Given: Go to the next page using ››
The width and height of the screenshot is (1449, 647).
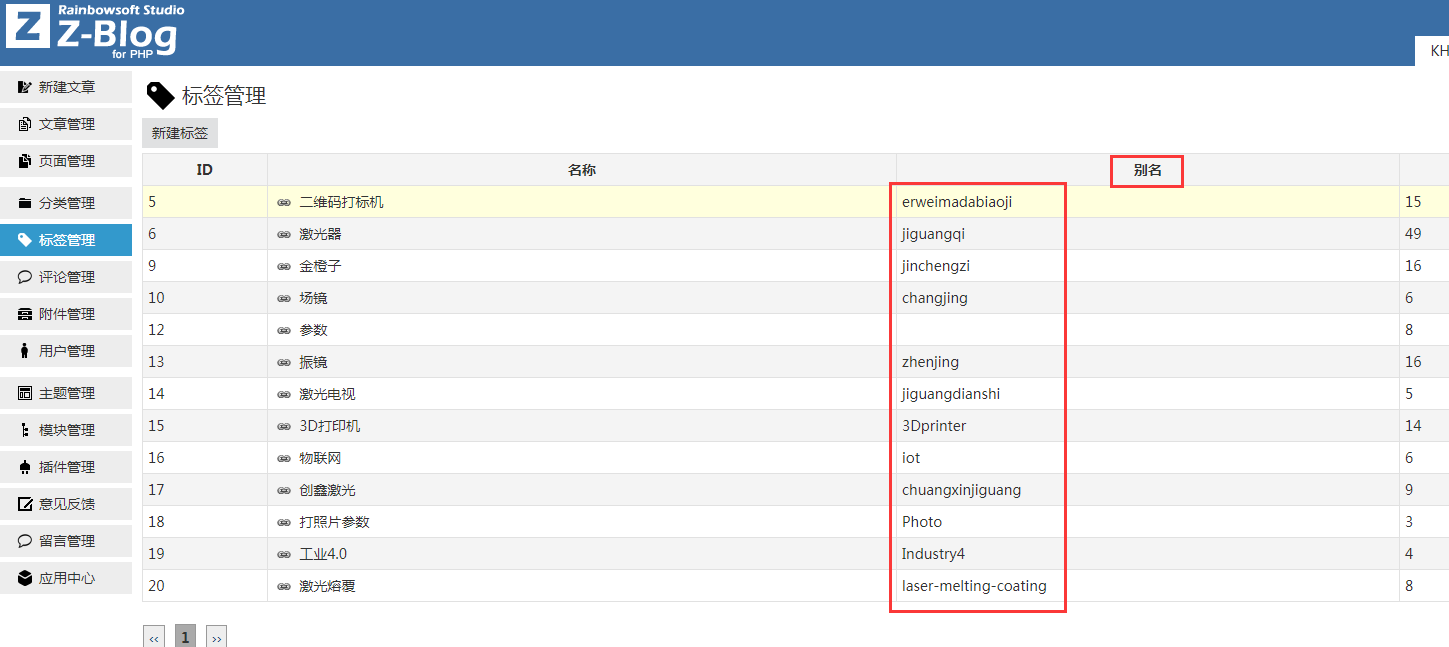Looking at the screenshot, I should [x=216, y=637].
